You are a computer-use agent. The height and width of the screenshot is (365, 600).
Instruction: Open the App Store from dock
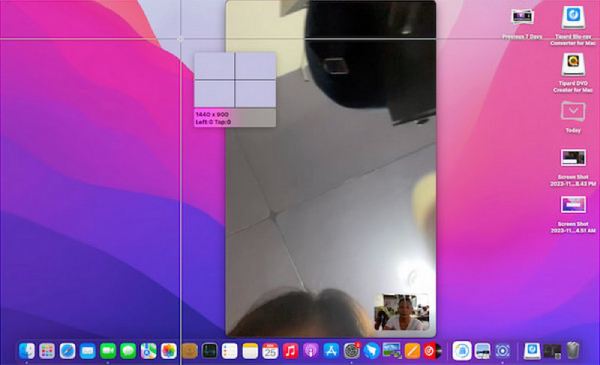[331, 351]
